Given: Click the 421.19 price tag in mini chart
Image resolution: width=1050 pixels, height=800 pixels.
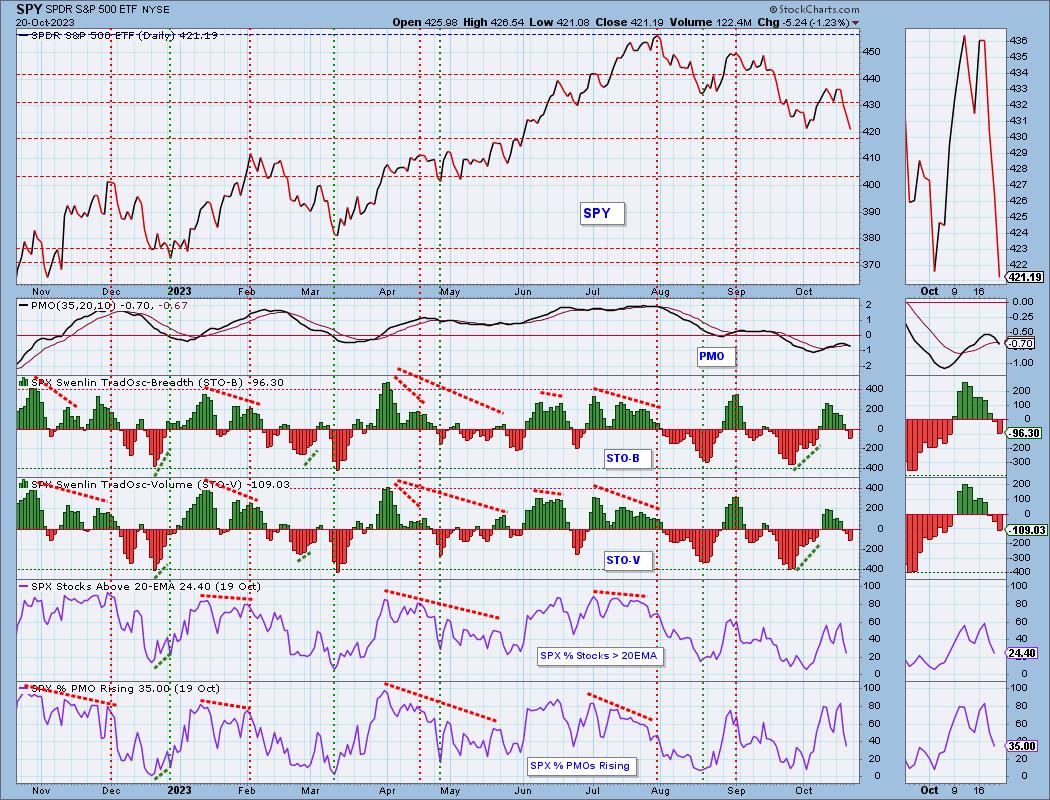Looking at the screenshot, I should point(1025,277).
